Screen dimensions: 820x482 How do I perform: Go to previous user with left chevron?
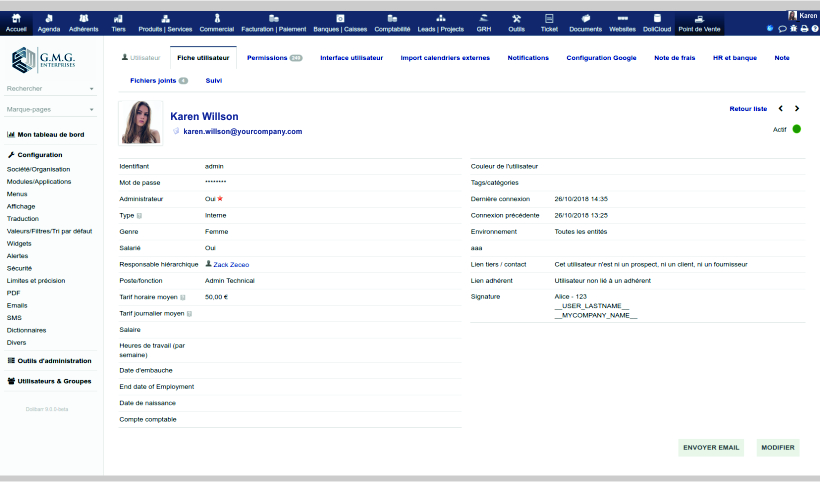[781, 108]
